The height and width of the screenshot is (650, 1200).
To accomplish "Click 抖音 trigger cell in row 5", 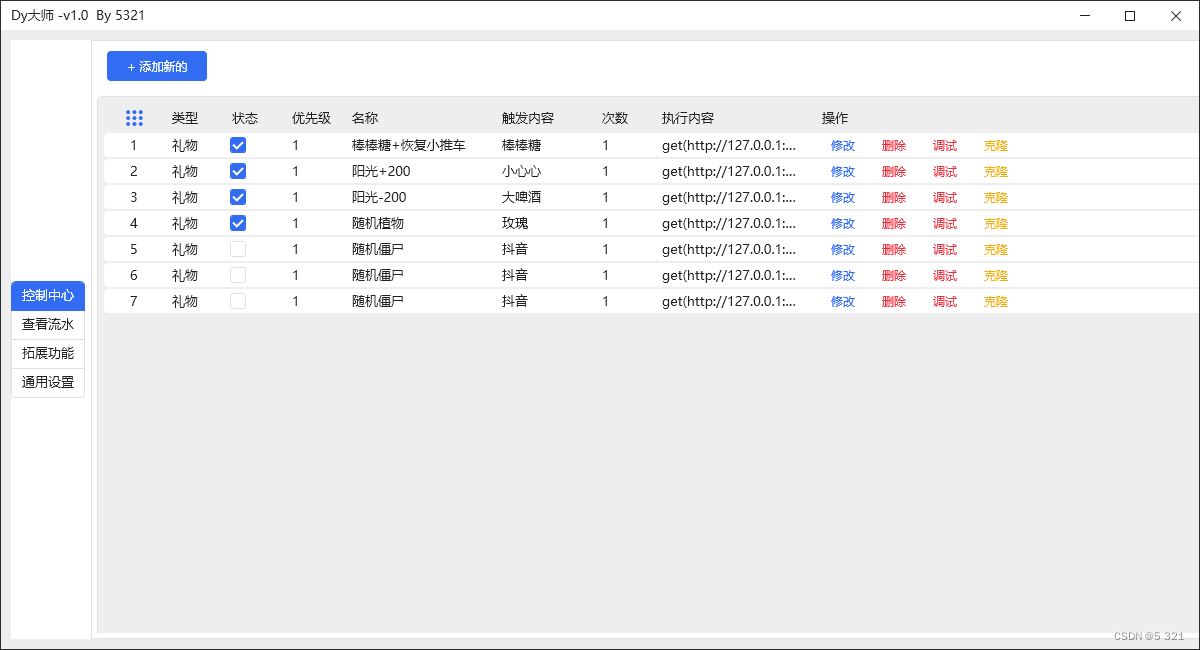I will [515, 249].
